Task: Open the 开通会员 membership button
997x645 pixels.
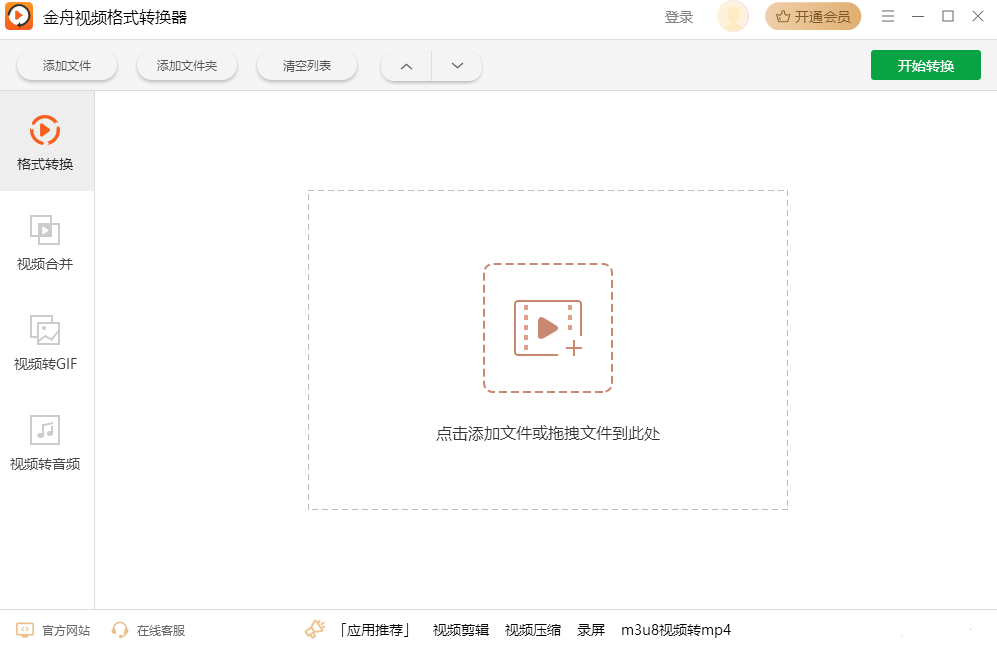Action: (x=813, y=17)
